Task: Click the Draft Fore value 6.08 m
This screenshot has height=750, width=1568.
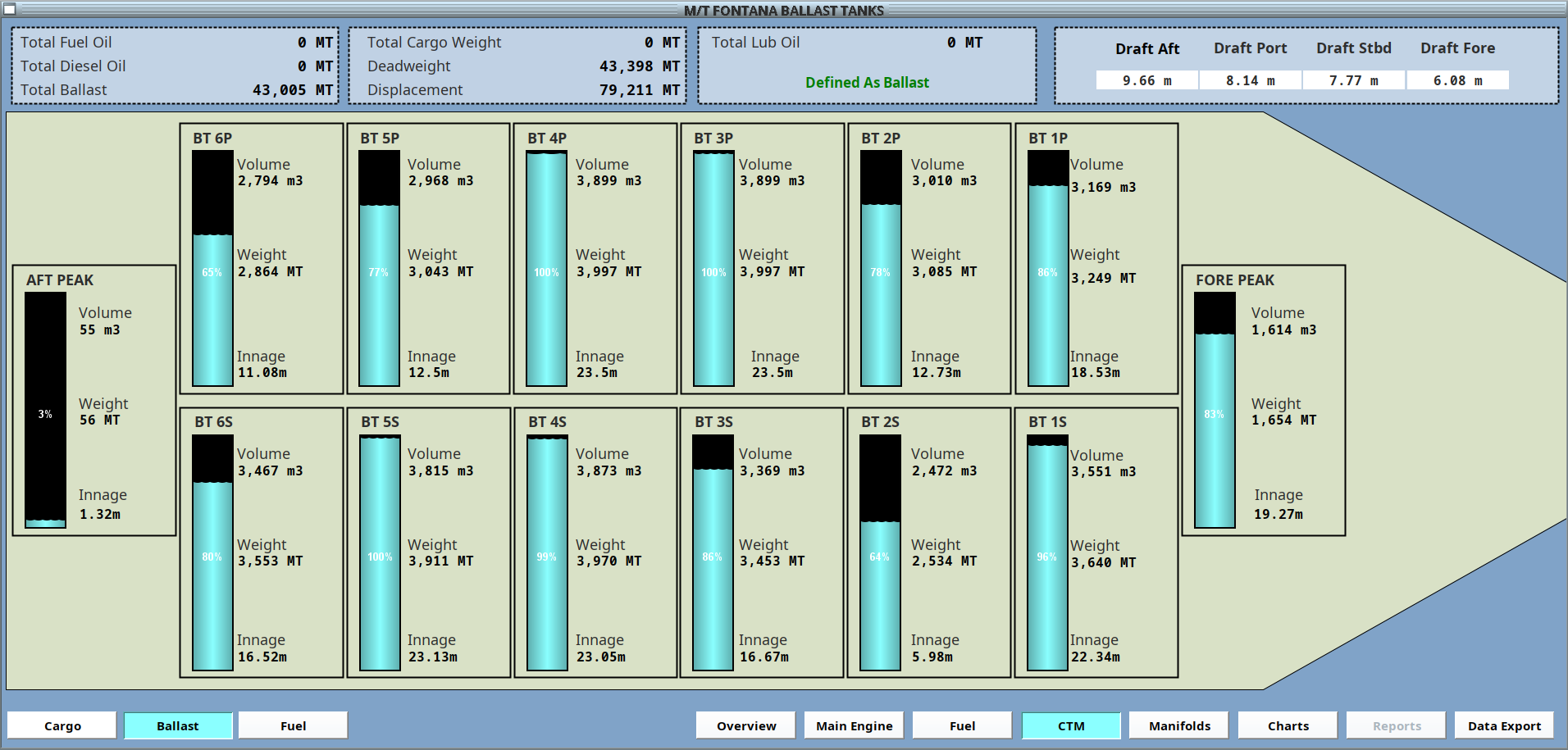Action: [x=1458, y=80]
